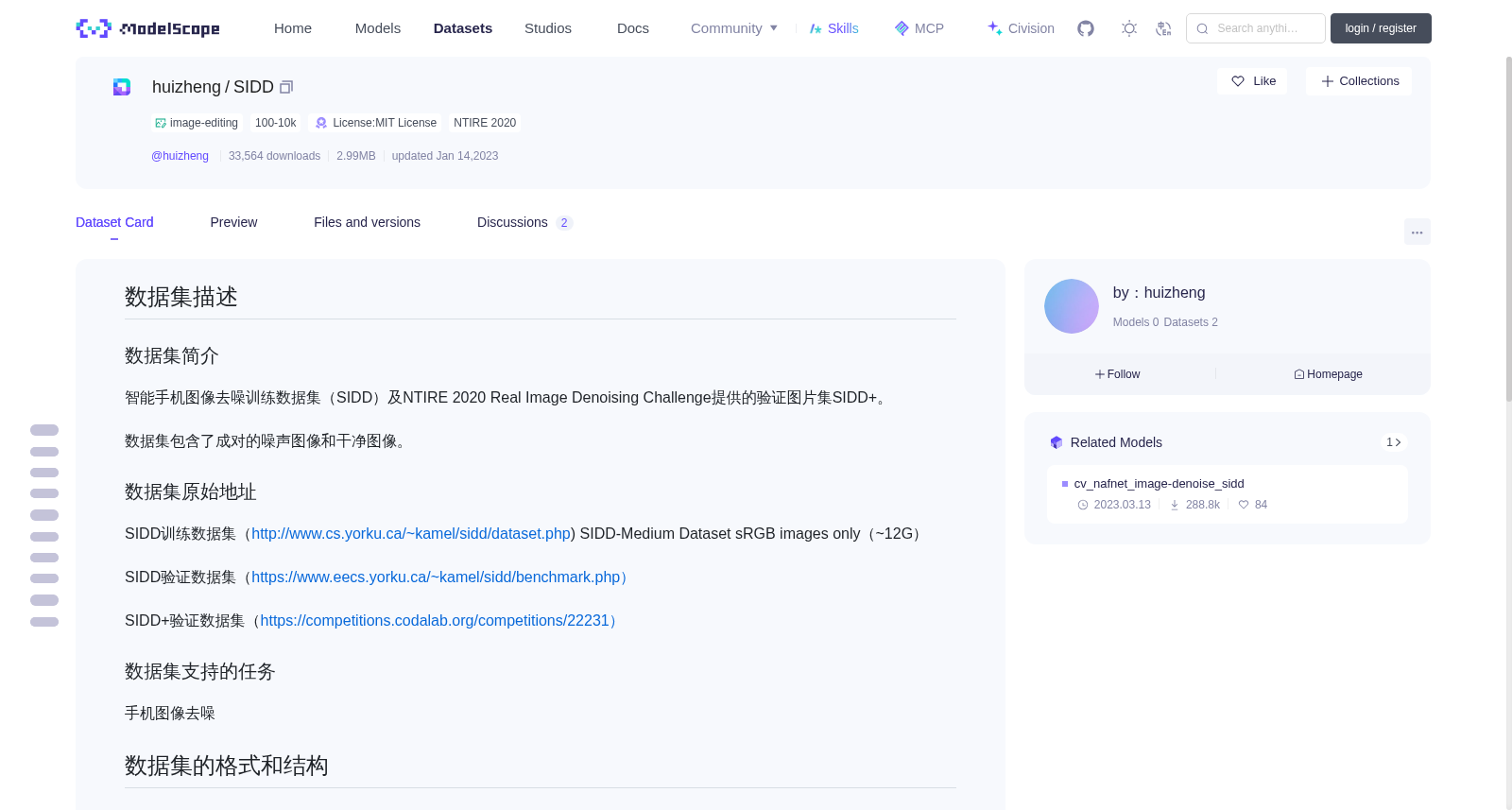Open huizheng's Homepage

point(1328,374)
